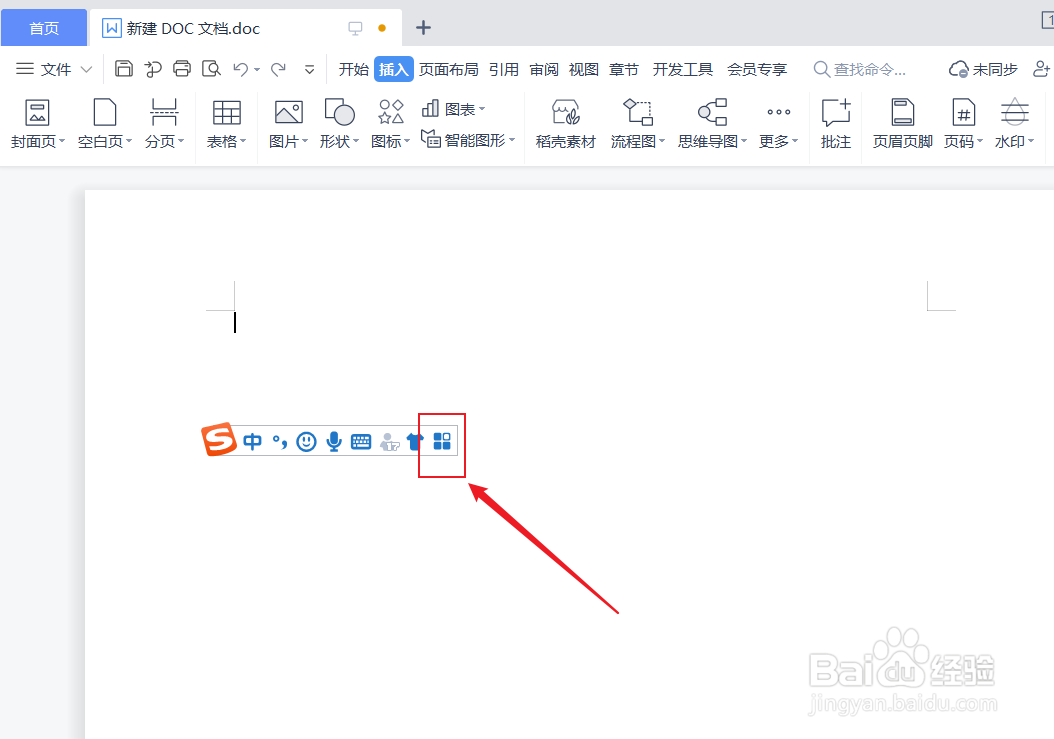The height and width of the screenshot is (739, 1054).
Task: Start voice input on the Sogou toolbar
Action: (333, 443)
